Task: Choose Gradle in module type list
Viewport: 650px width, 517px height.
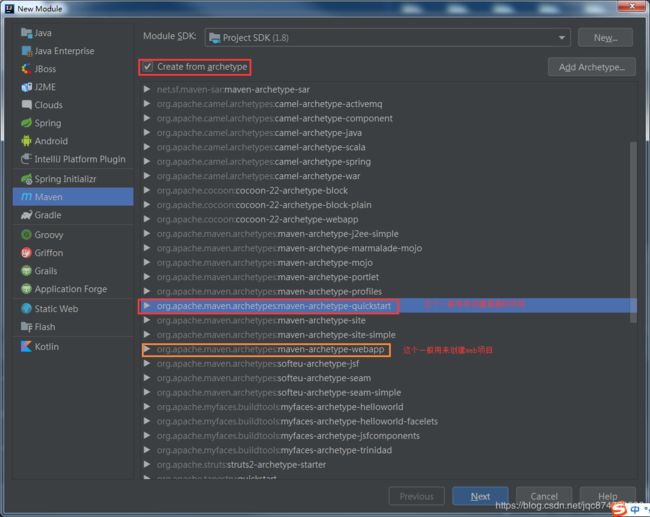Action: [73, 215]
